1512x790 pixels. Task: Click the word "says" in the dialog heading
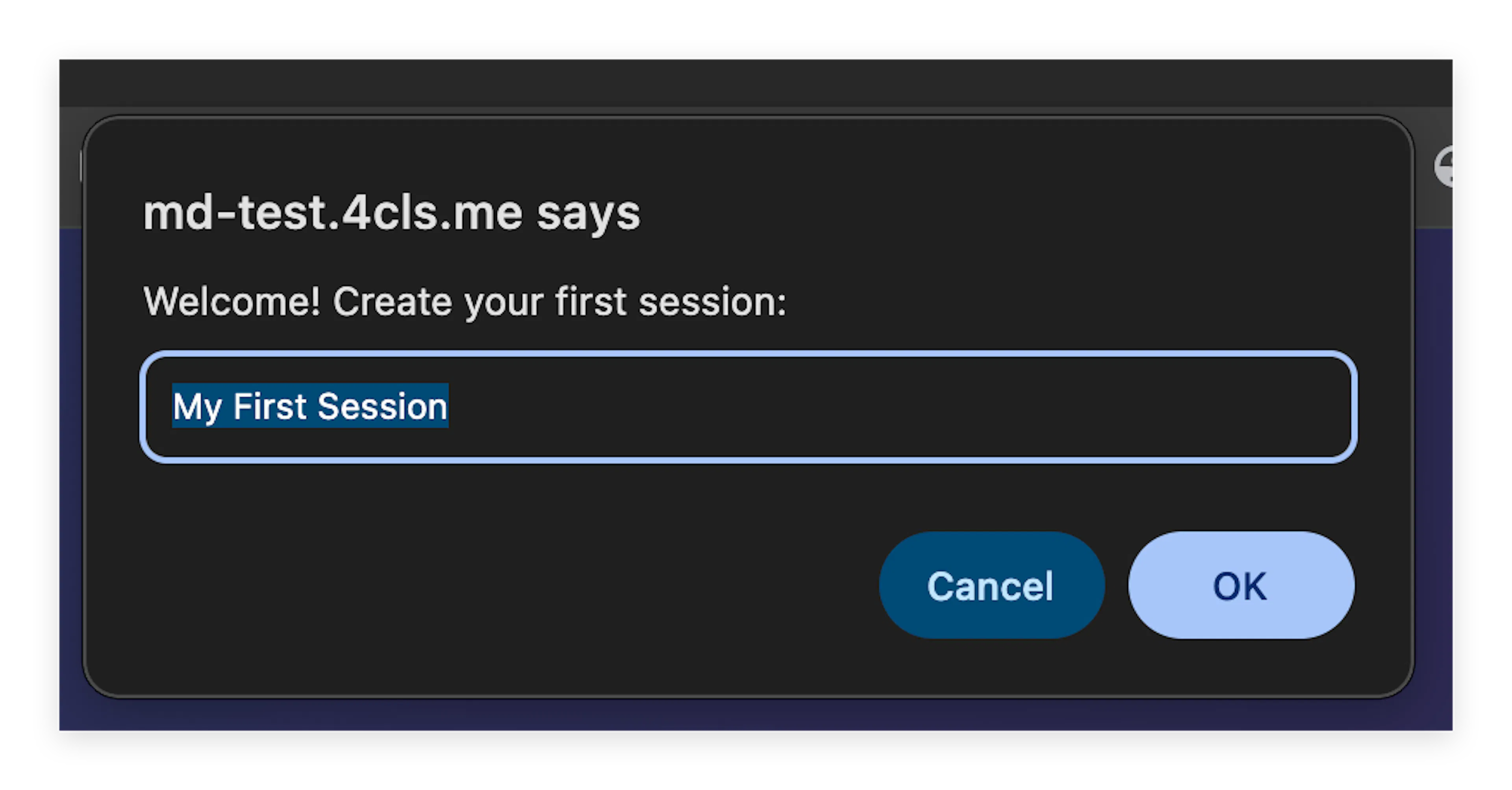pos(588,214)
